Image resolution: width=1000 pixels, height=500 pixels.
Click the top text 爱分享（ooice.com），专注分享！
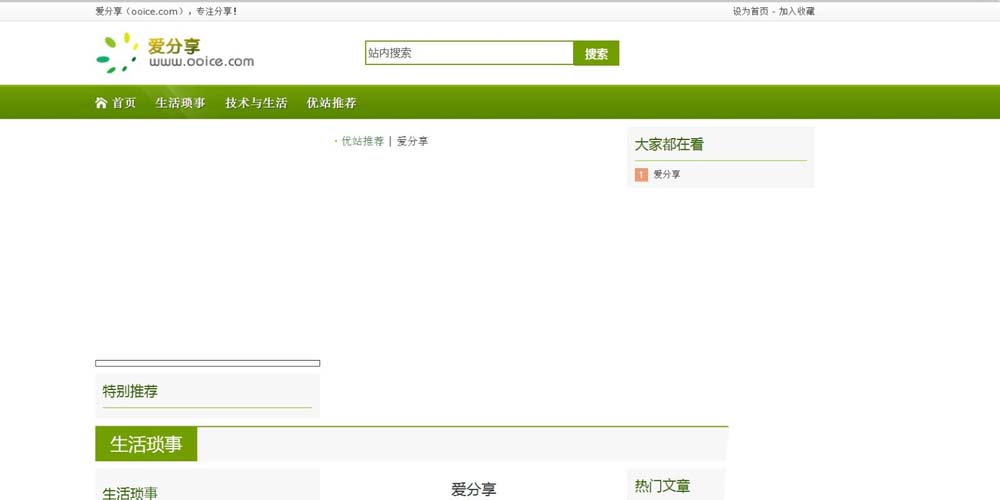166,11
